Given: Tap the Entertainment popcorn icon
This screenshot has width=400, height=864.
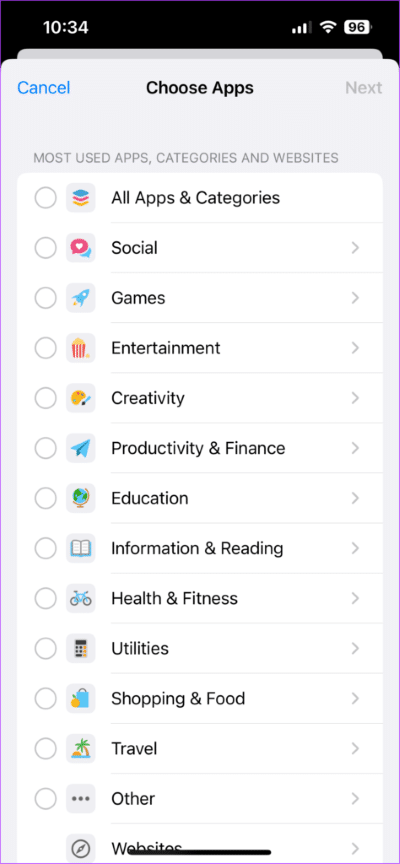Looking at the screenshot, I should click(80, 348).
